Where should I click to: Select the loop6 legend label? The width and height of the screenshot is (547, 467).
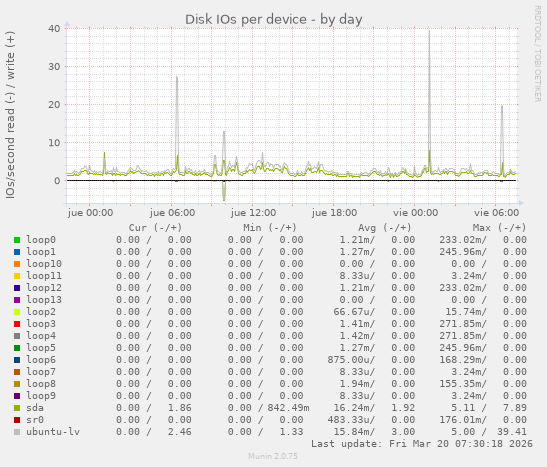pos(41,360)
